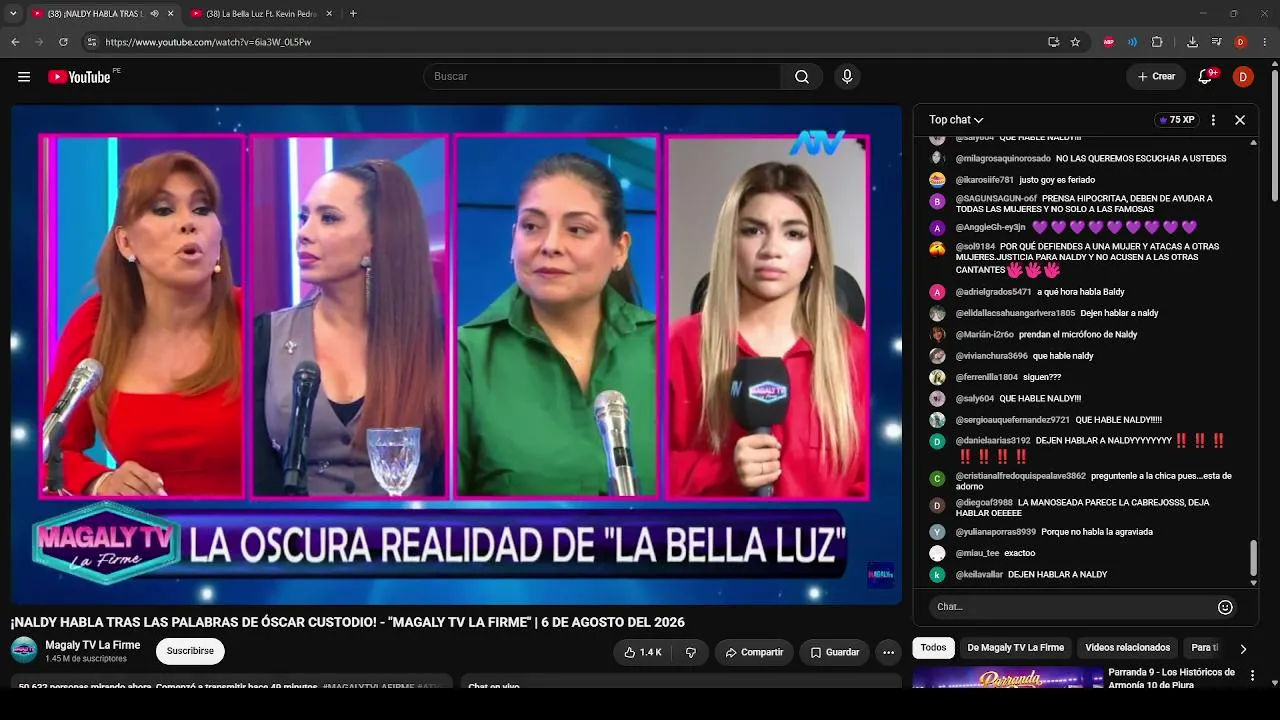Viewport: 1280px width, 720px height.
Task: Click the live chat scrollbar thumb
Action: (x=1253, y=558)
